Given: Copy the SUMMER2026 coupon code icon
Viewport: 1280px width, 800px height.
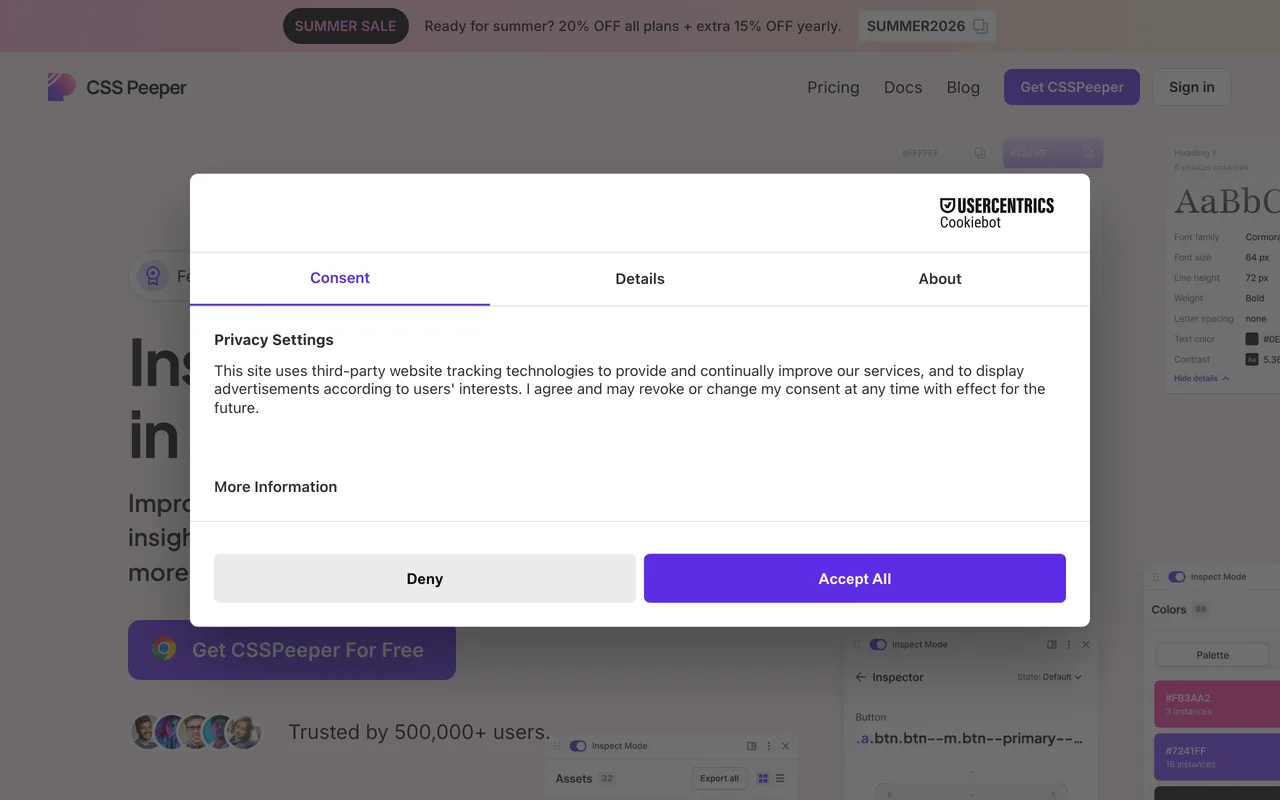Looking at the screenshot, I should tap(980, 27).
